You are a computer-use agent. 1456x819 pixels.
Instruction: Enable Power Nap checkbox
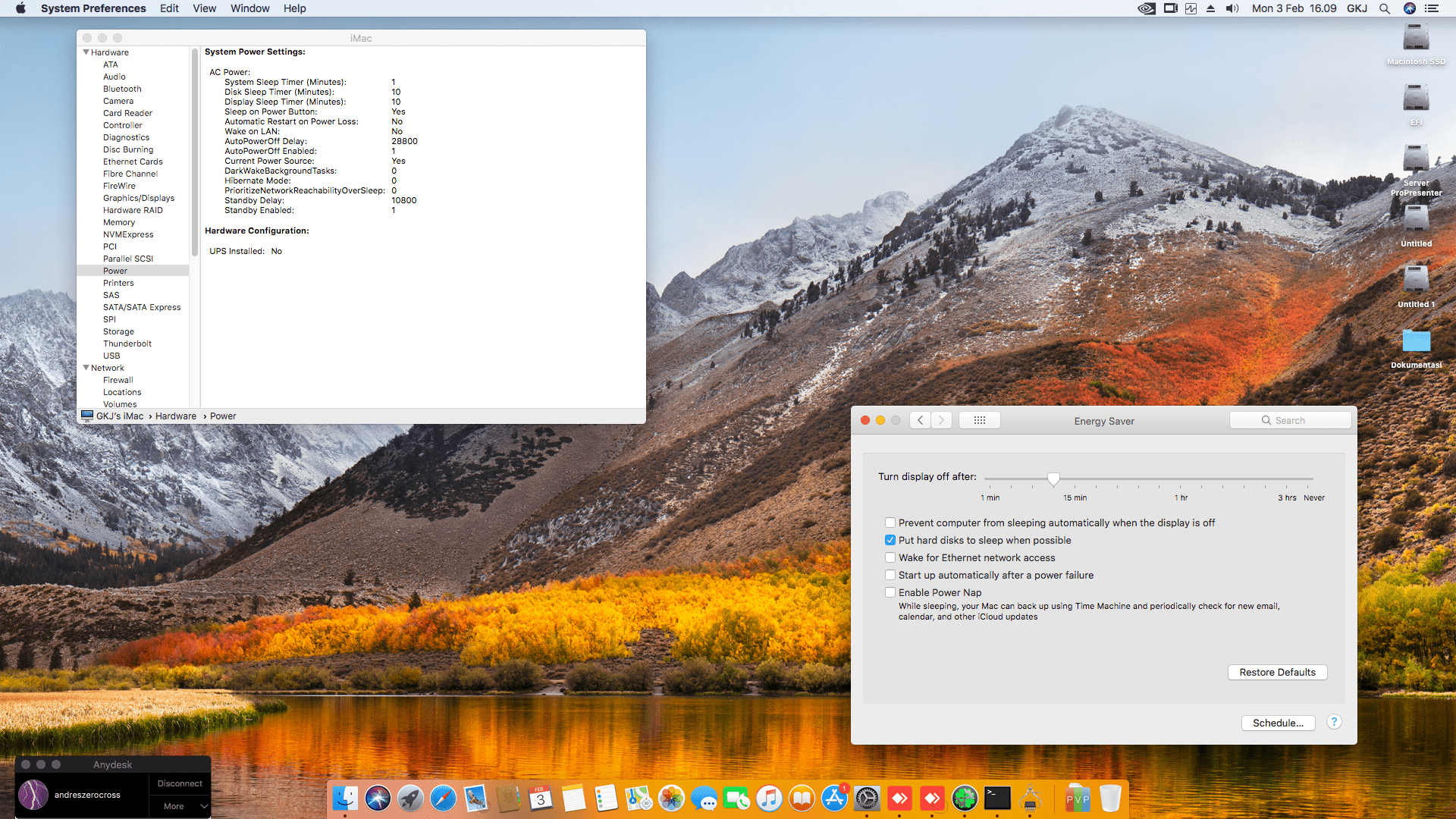click(890, 592)
